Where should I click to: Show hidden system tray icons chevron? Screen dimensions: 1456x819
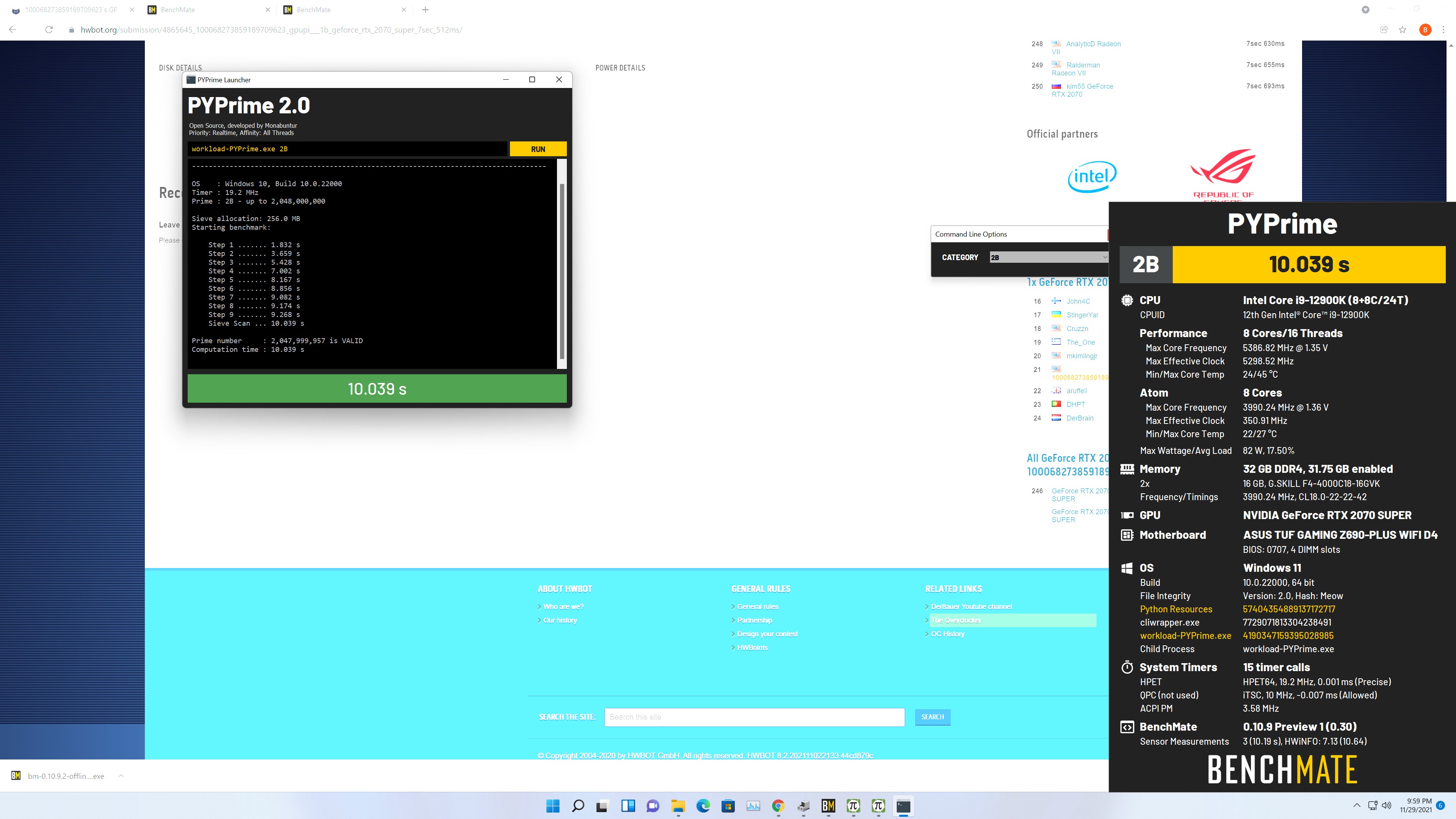[1357, 805]
